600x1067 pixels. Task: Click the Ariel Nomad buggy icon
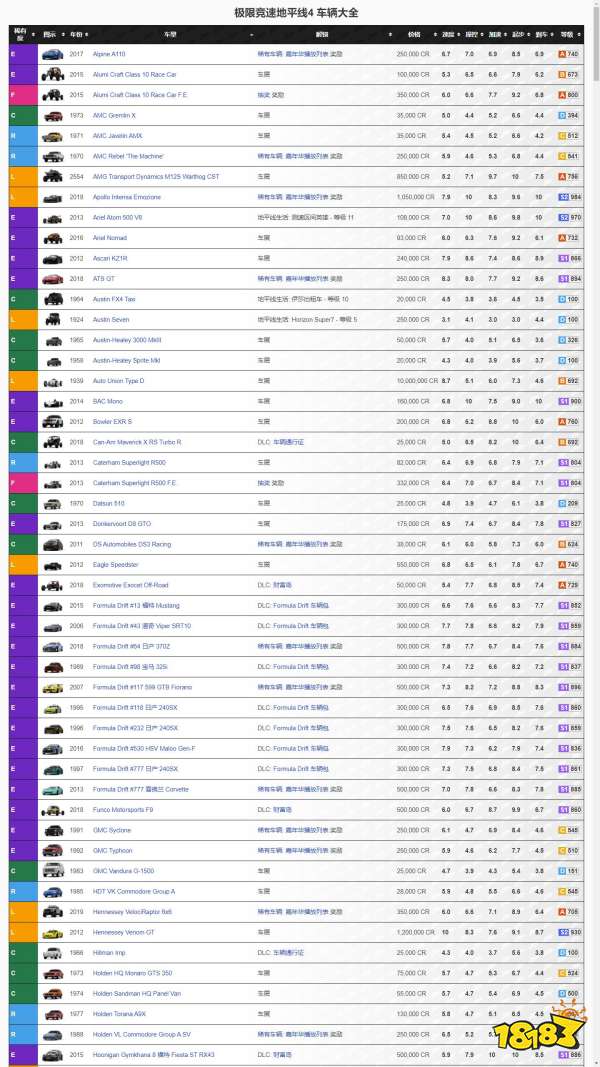[52, 238]
